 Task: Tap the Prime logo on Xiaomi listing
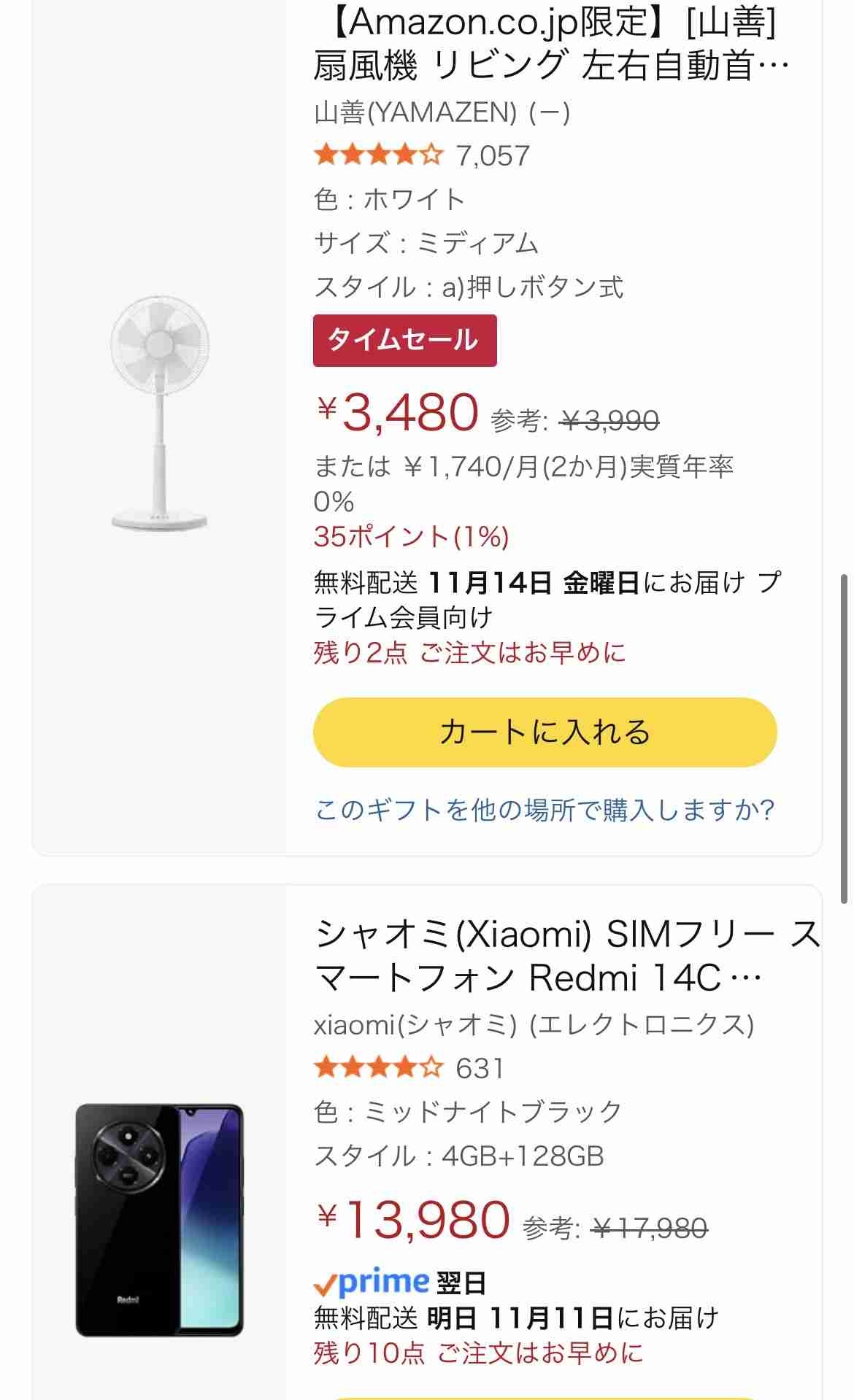pos(371,1282)
